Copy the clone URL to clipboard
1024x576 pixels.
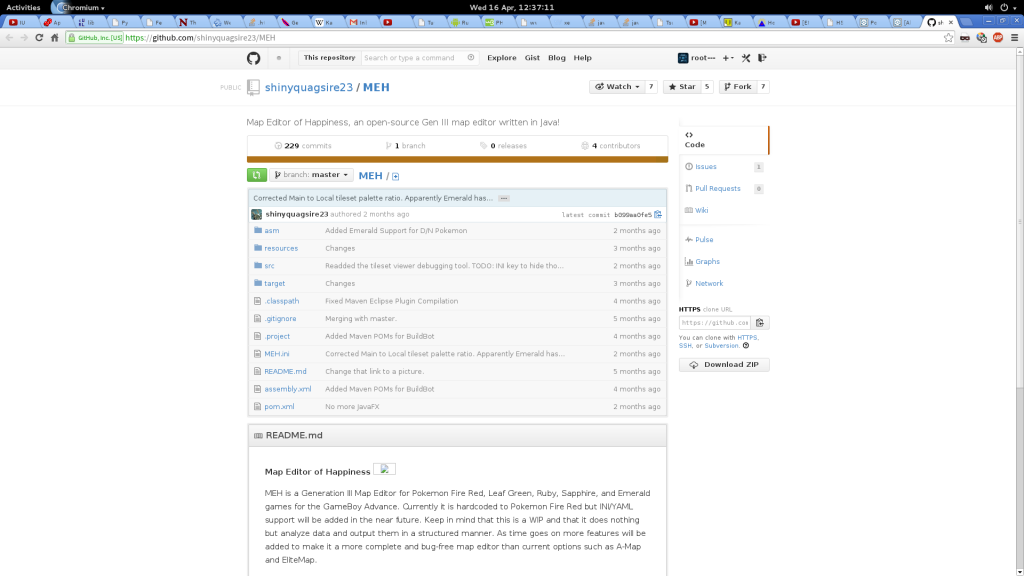(761, 323)
